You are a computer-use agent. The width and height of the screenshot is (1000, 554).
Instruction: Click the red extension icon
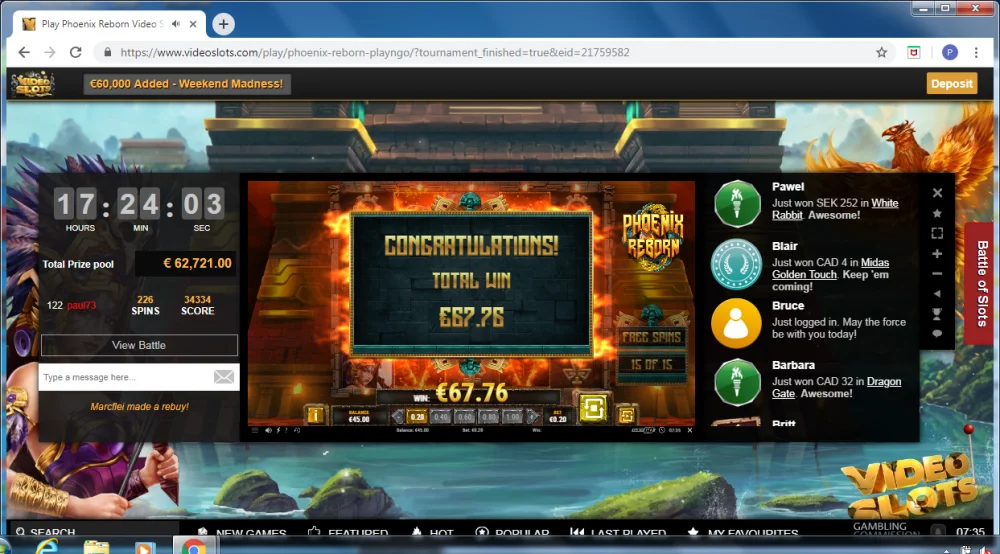(914, 52)
